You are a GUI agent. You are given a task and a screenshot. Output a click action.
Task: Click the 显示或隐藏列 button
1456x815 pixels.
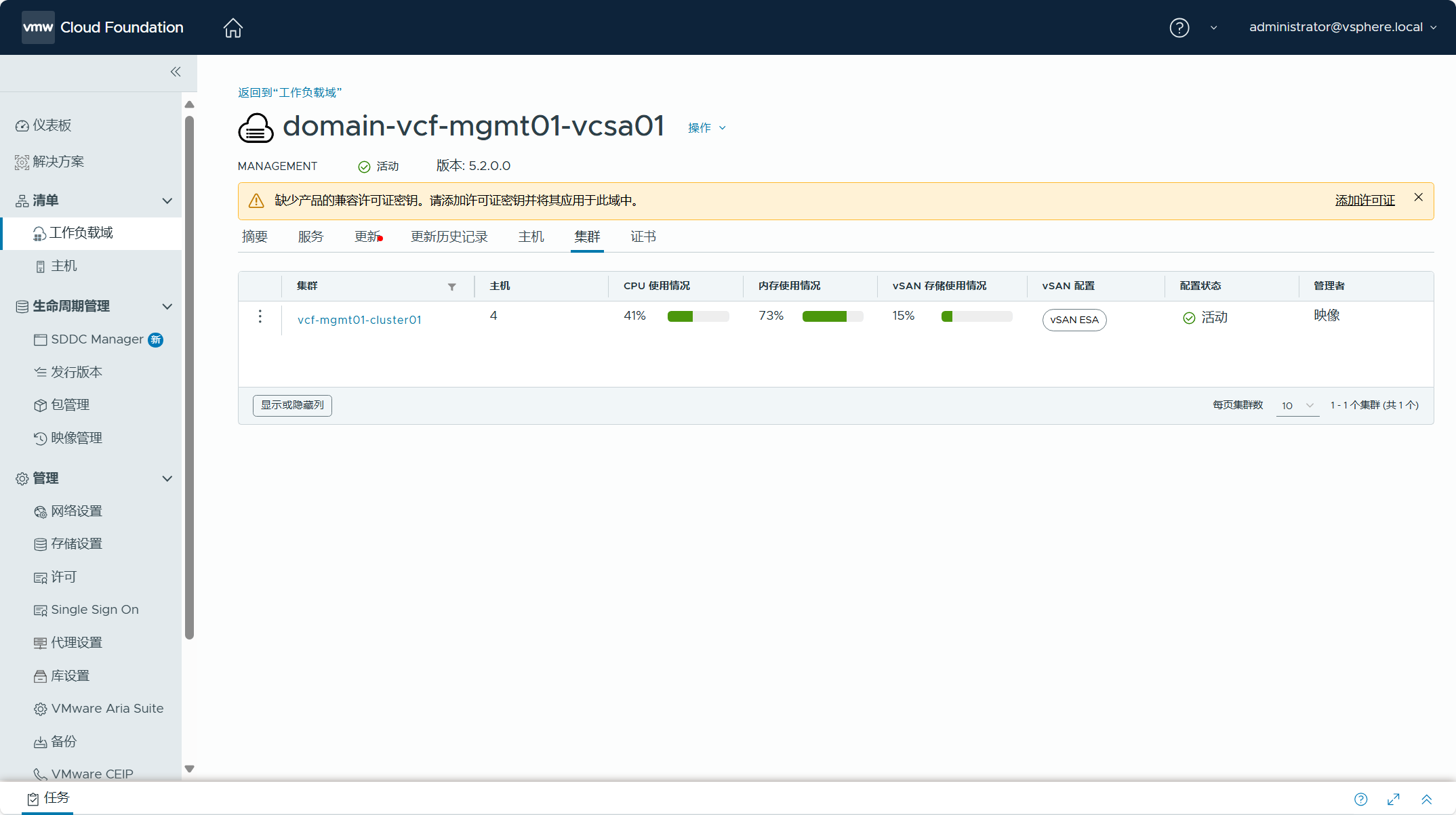(292, 405)
